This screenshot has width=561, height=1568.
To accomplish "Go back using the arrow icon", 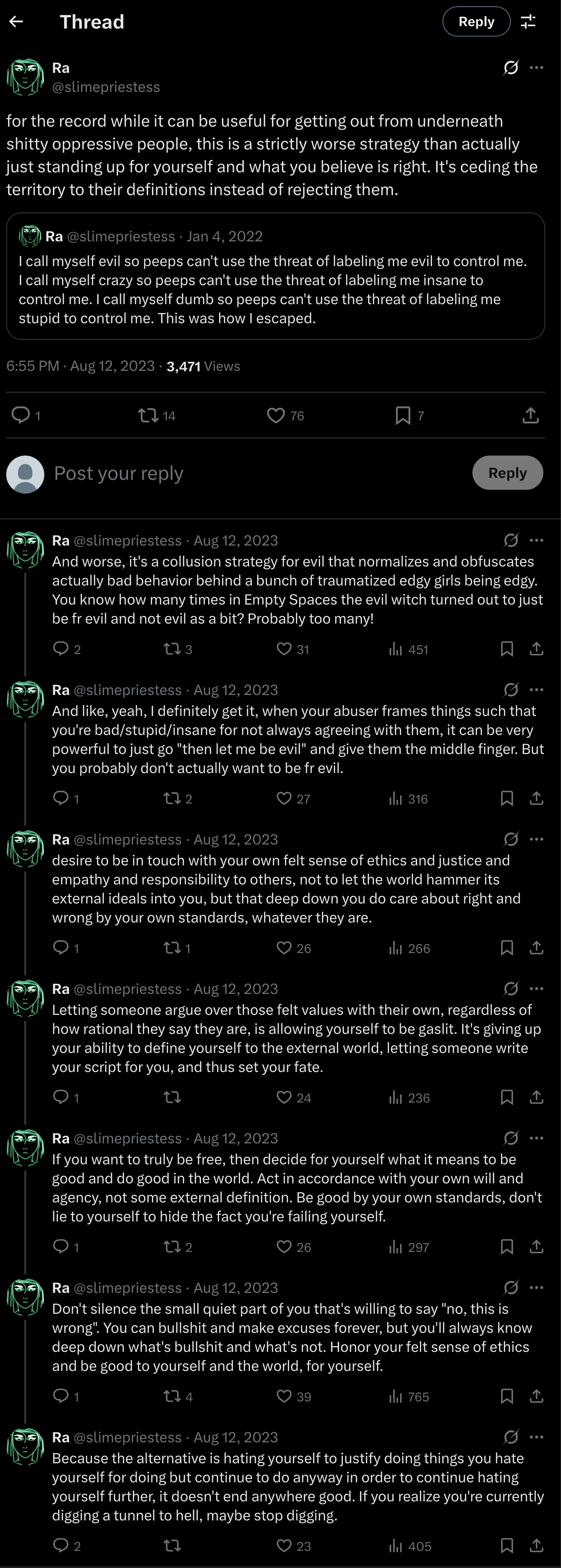I will pyautogui.click(x=17, y=22).
